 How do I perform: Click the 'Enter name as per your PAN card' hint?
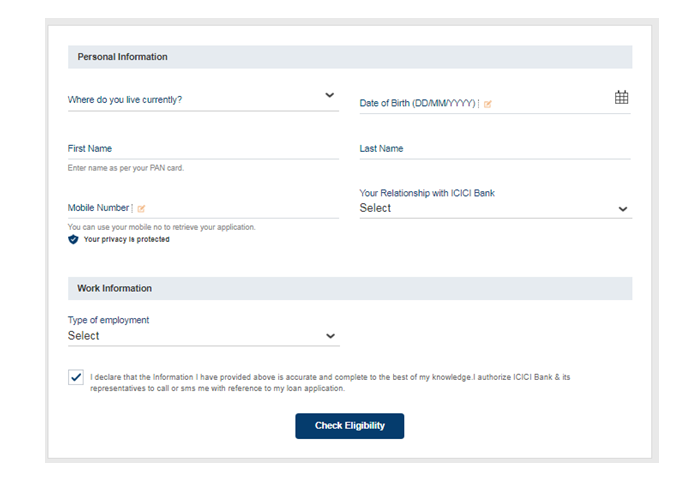[x=126, y=168]
